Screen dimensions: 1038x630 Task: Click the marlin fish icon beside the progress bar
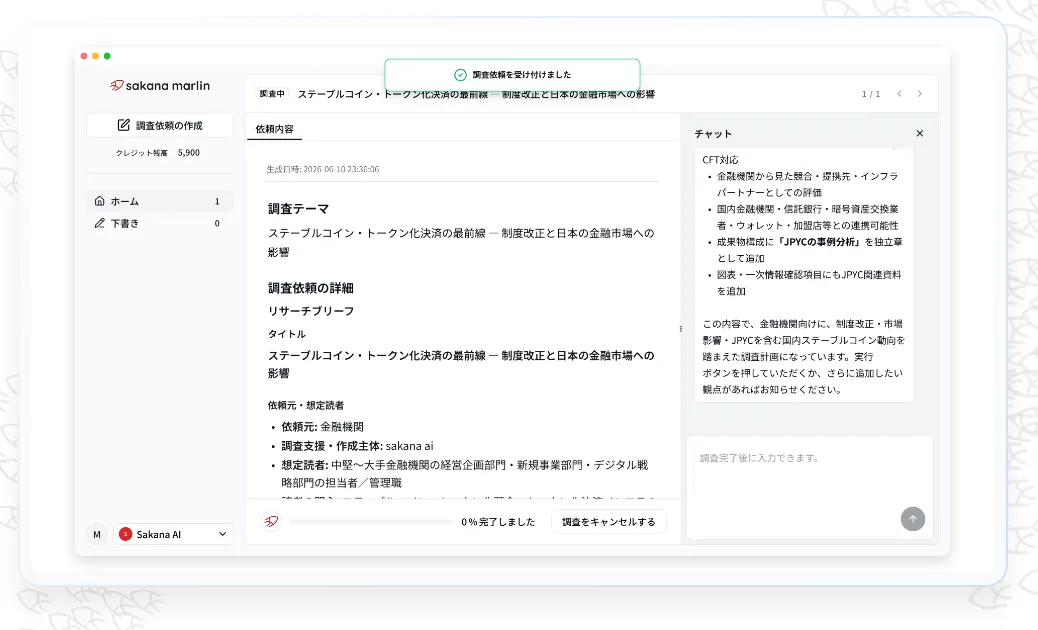271,521
